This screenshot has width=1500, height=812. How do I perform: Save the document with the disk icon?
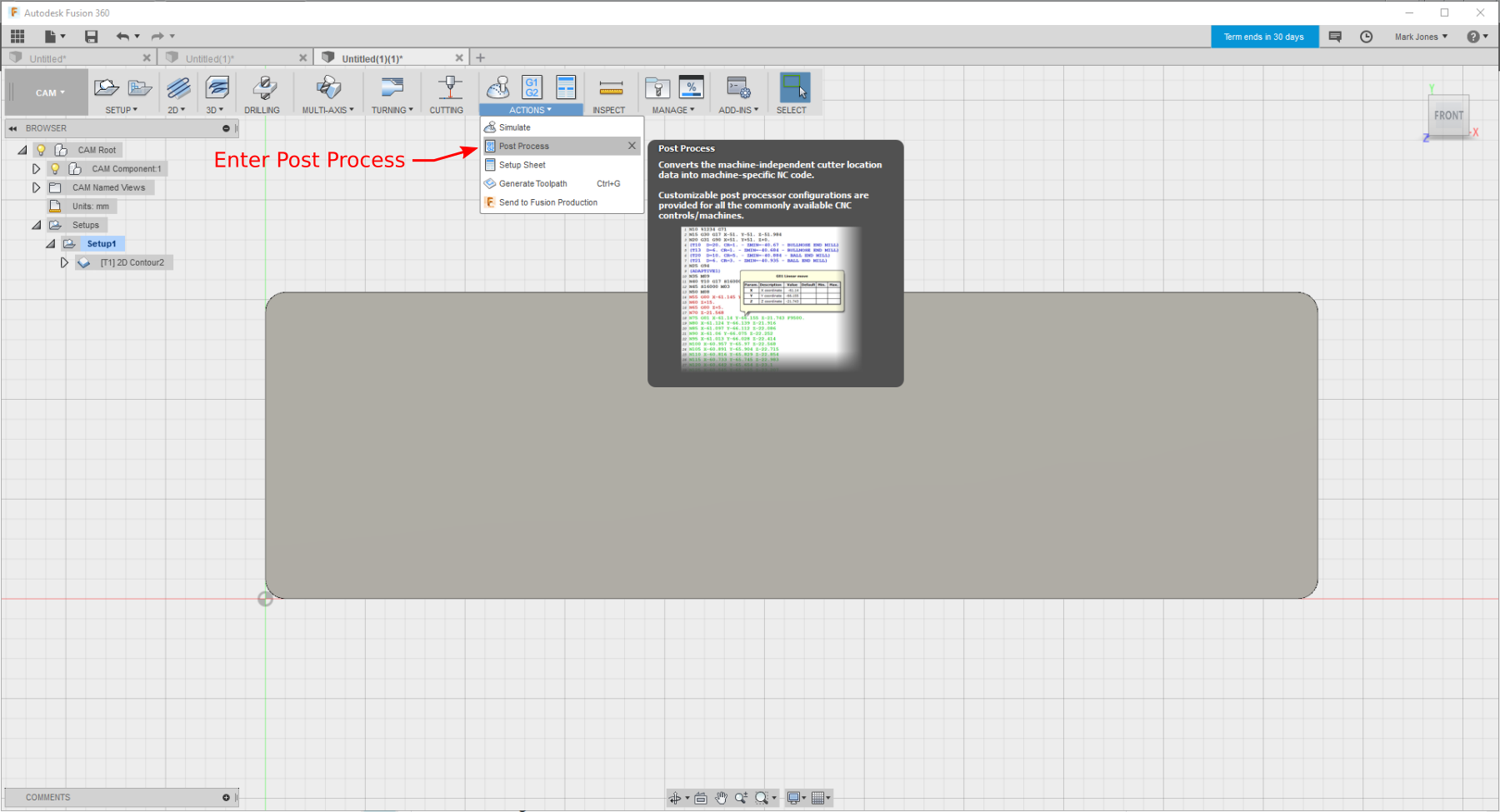(92, 36)
